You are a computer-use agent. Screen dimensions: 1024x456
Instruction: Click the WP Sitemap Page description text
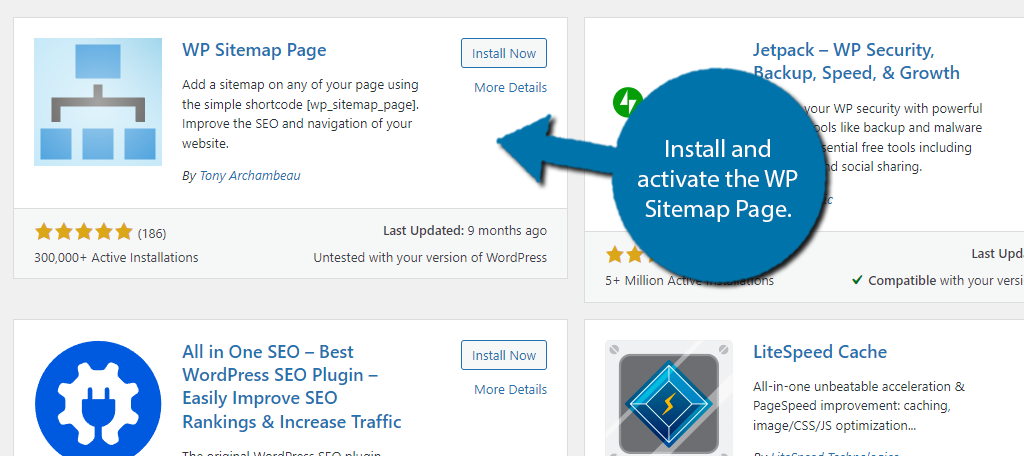click(301, 114)
